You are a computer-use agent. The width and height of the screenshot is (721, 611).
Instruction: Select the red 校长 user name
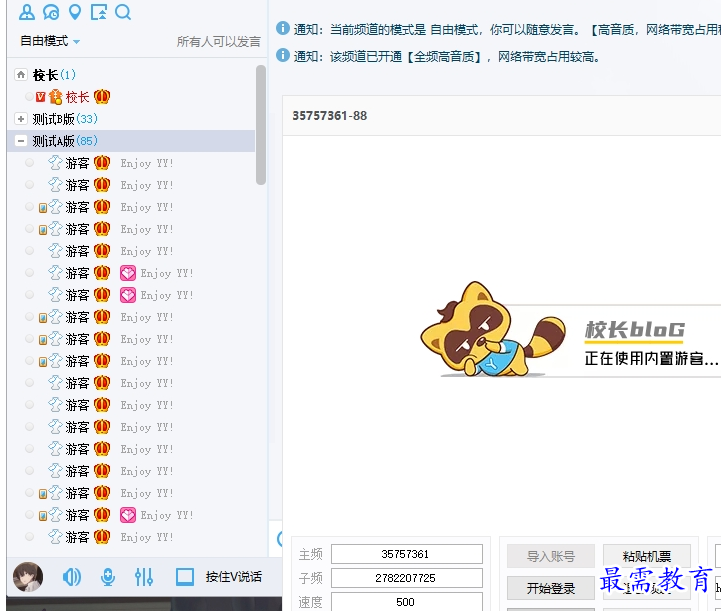click(77, 97)
